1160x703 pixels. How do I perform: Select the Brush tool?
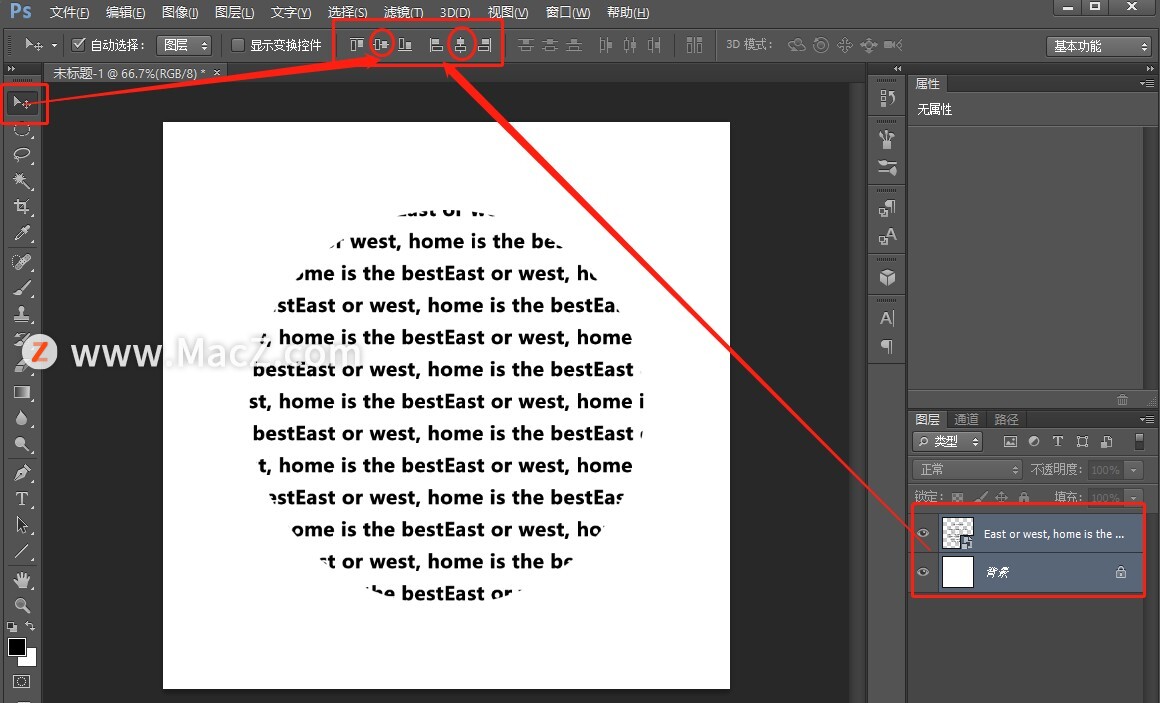pyautogui.click(x=22, y=288)
